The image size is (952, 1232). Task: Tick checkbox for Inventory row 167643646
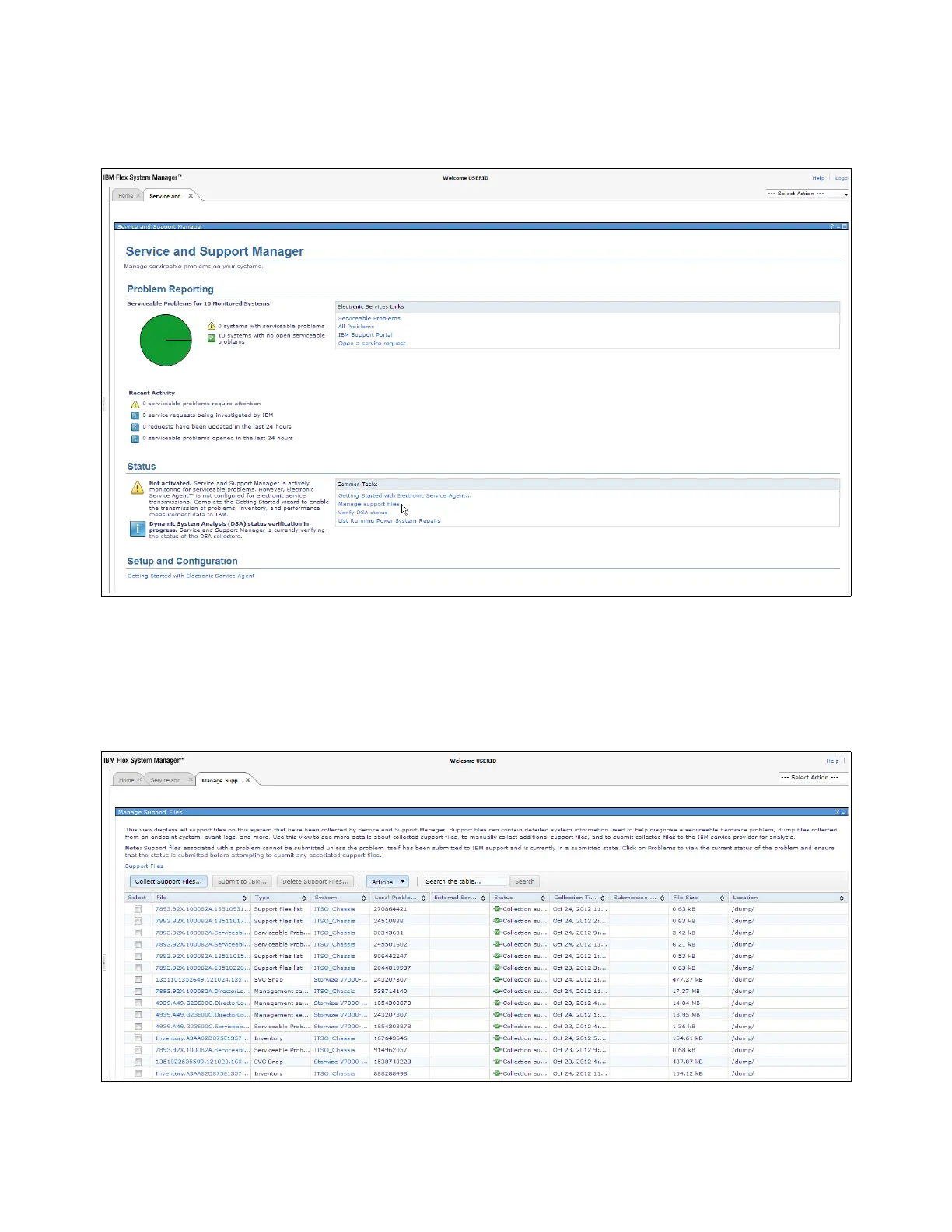tap(138, 1038)
